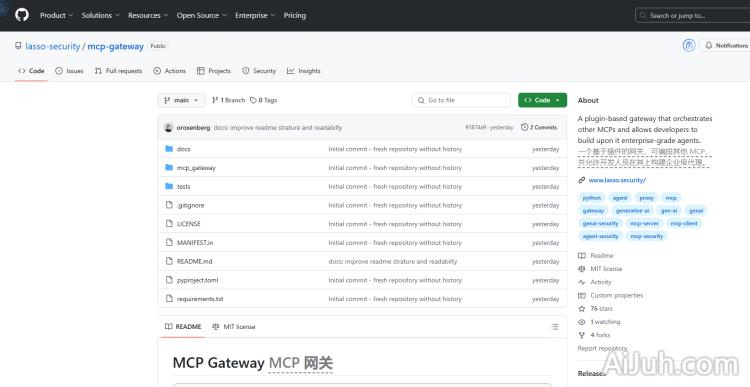Switch to the Issues tab
Viewport: 750px width, 387px height.
point(69,71)
